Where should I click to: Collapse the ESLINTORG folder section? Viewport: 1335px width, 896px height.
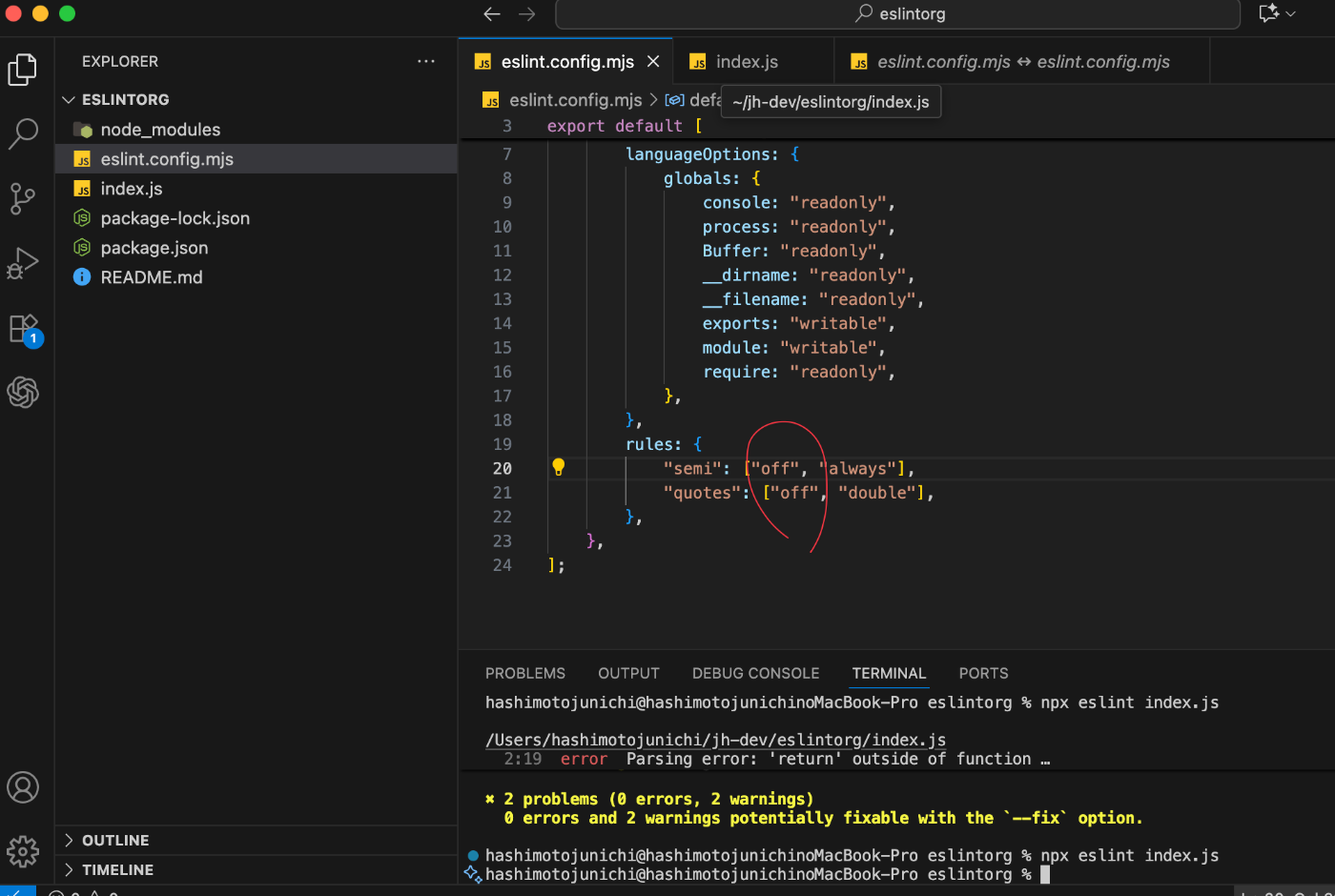(x=69, y=100)
